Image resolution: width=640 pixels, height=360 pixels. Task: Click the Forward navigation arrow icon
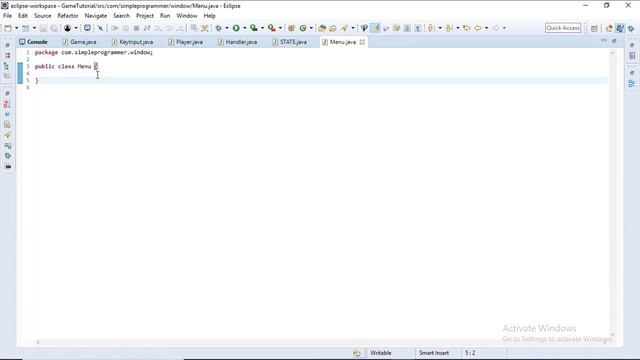point(496,28)
